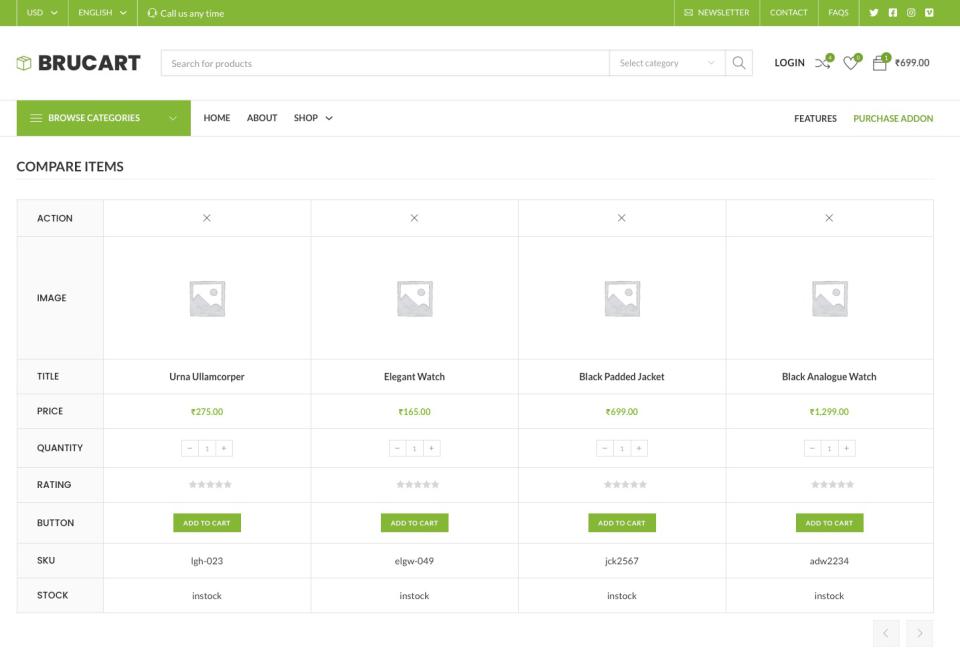Open the wishlist heart icon
960x652 pixels.
850,63
